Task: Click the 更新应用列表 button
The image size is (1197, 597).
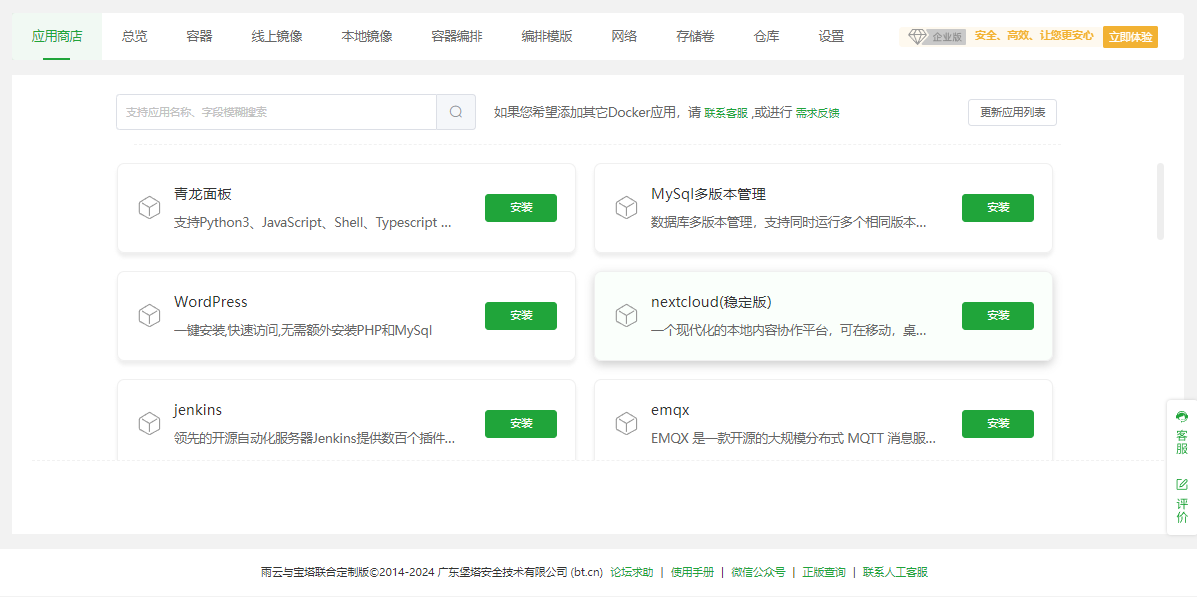Action: pyautogui.click(x=1013, y=112)
